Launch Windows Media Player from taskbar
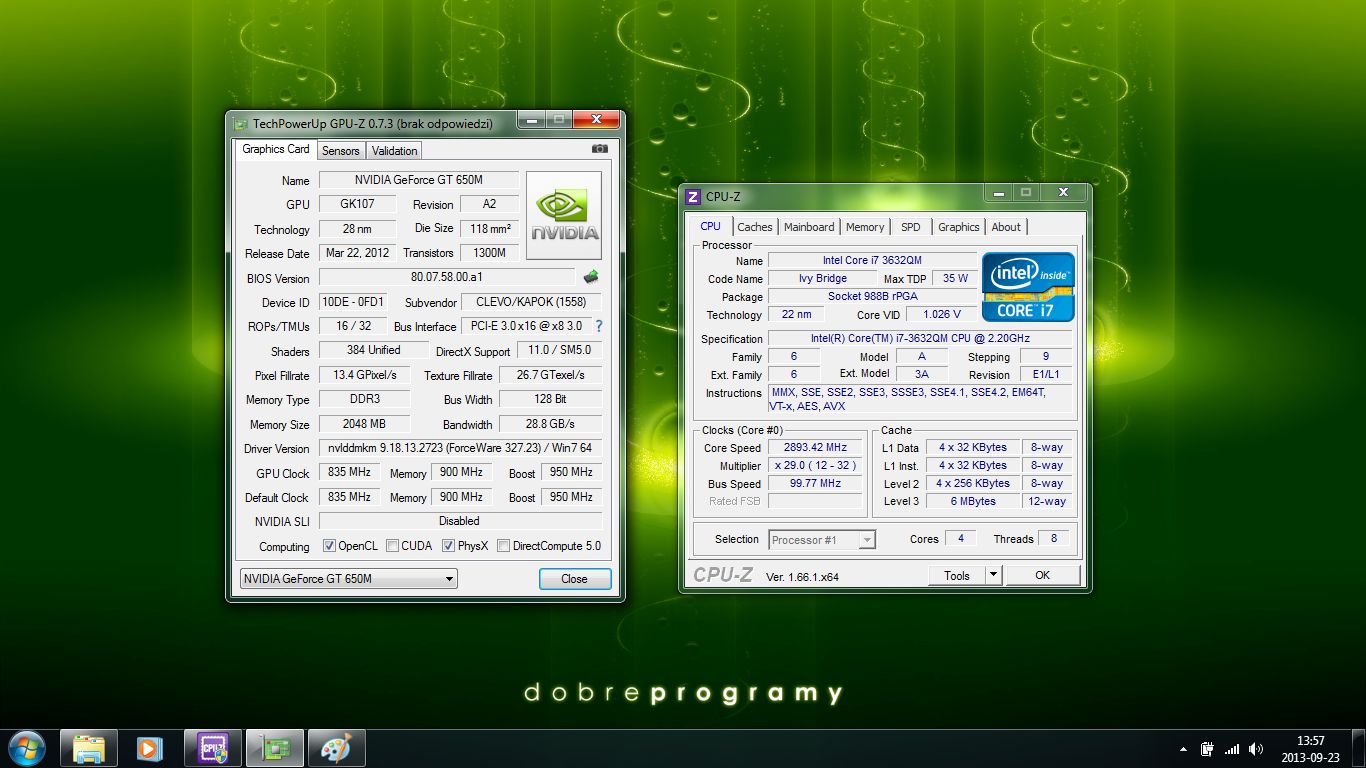 coord(150,748)
